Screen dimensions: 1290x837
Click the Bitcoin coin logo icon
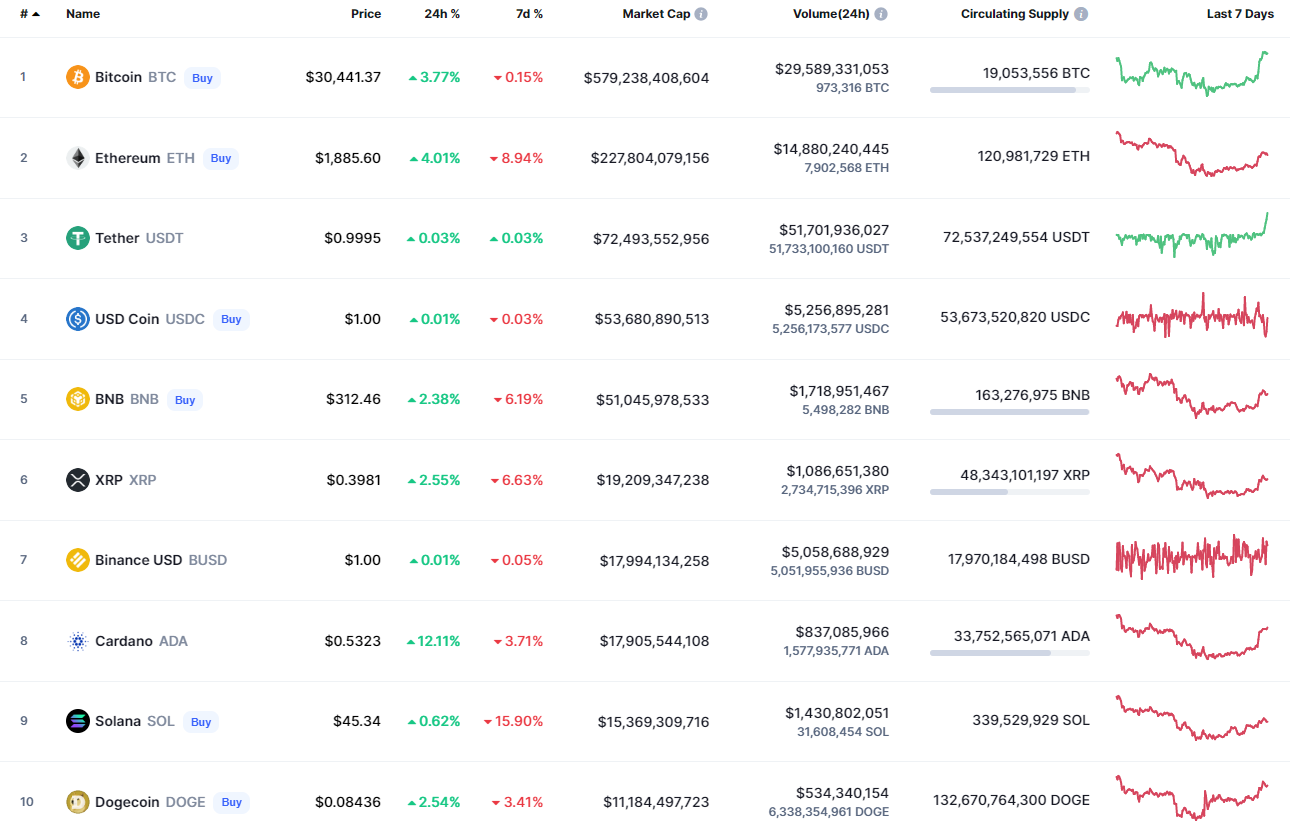tap(78, 77)
